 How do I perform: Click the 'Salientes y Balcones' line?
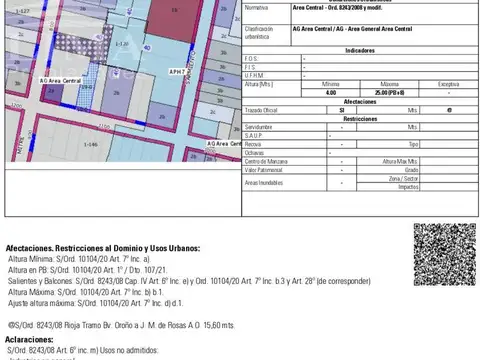coord(189,281)
